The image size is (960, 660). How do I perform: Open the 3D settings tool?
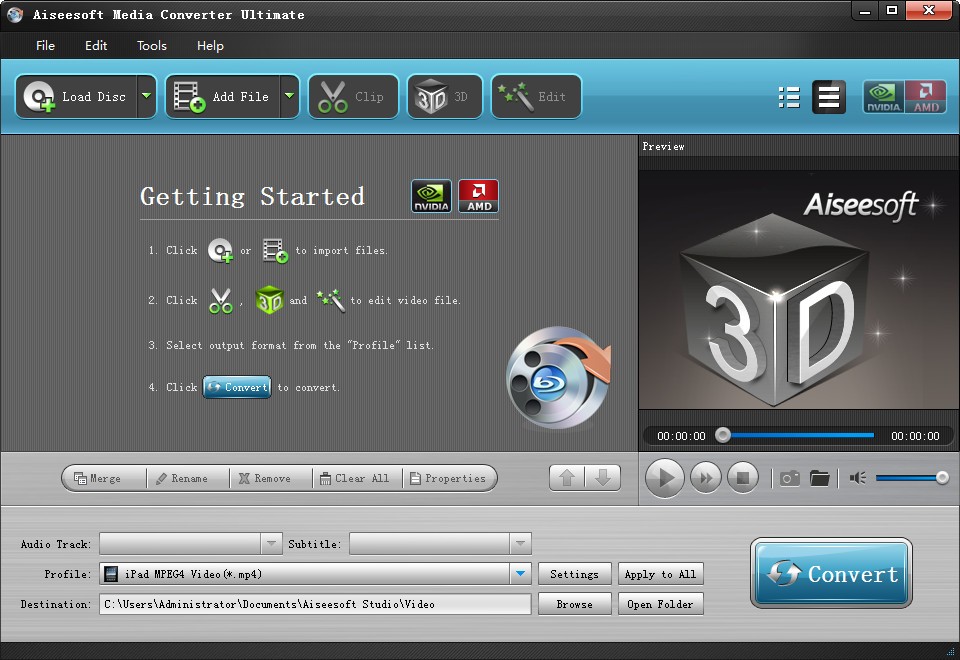(444, 97)
